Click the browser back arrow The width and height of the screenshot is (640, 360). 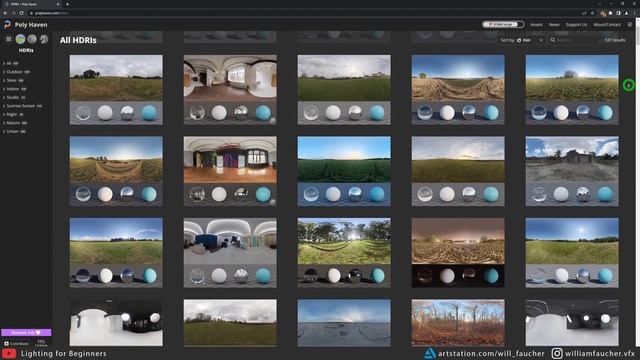(x=5, y=13)
